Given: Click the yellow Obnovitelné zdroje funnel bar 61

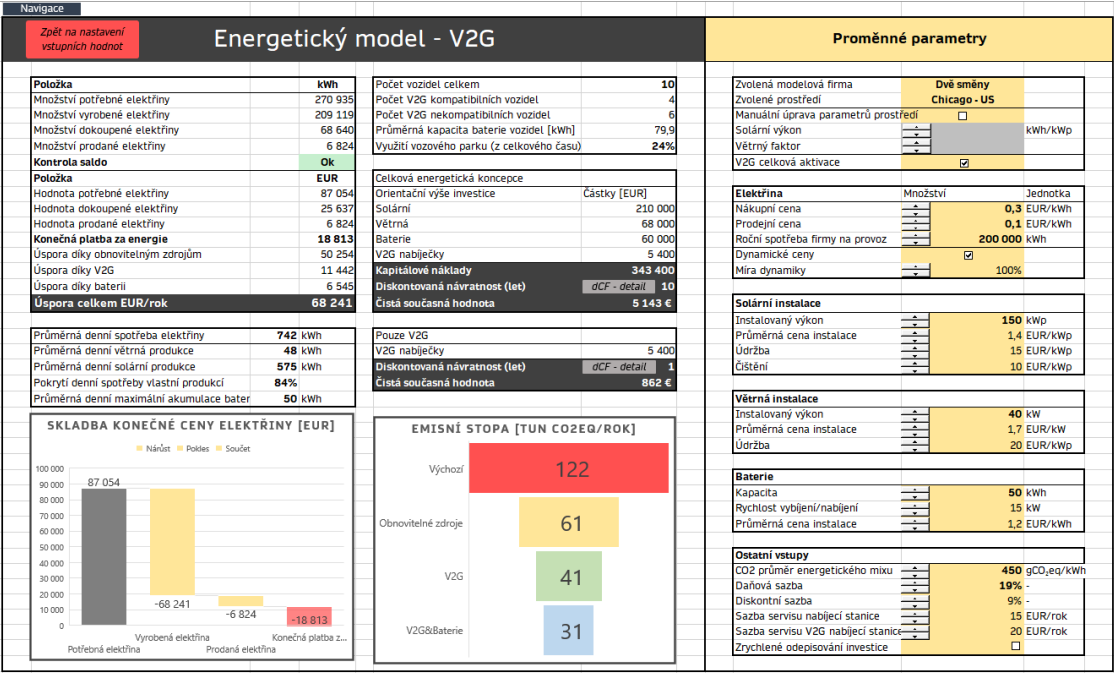Looking at the screenshot, I should pyautogui.click(x=568, y=522).
